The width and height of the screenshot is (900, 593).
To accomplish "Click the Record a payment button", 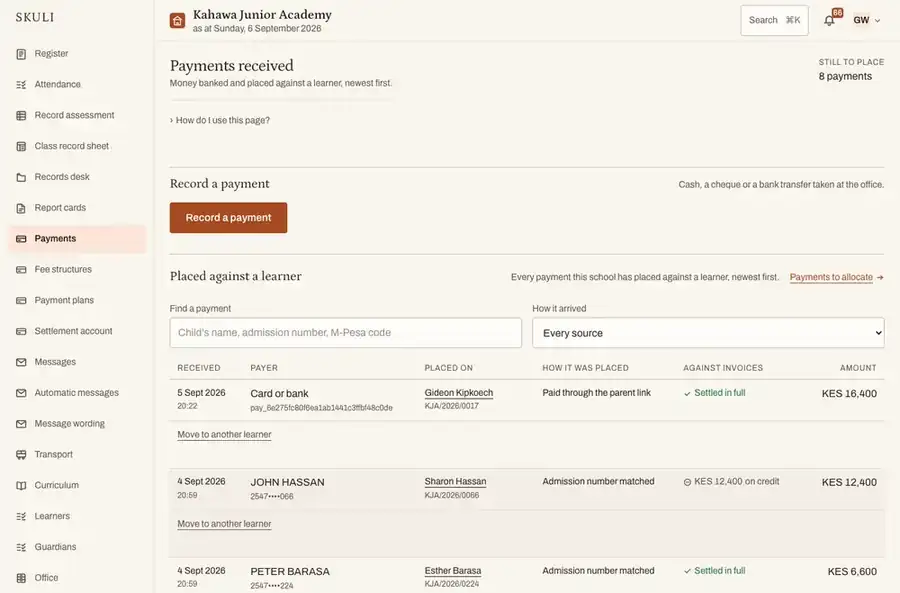I will point(228,218).
